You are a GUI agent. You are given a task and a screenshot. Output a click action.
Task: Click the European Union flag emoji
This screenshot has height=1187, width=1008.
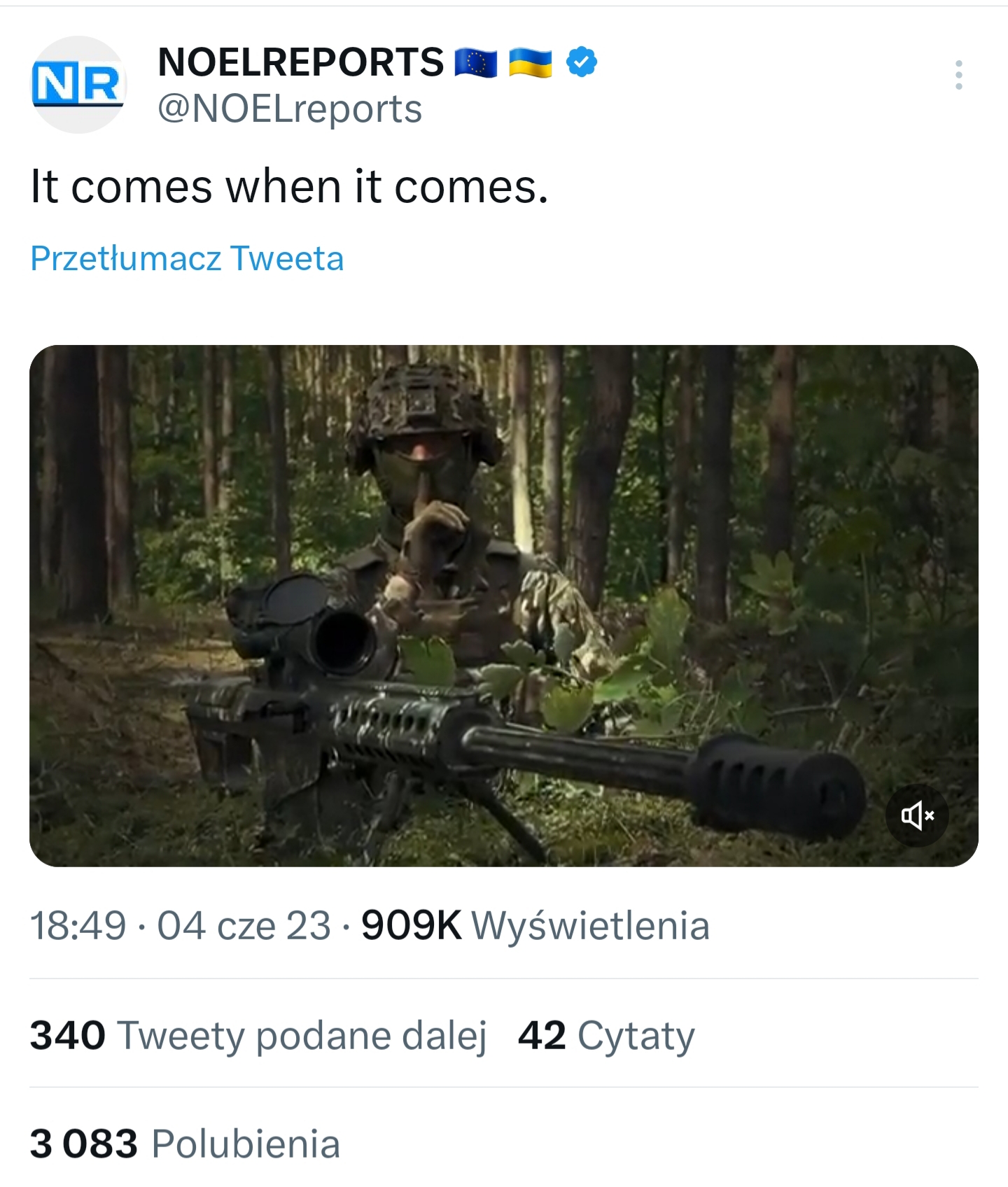476,63
